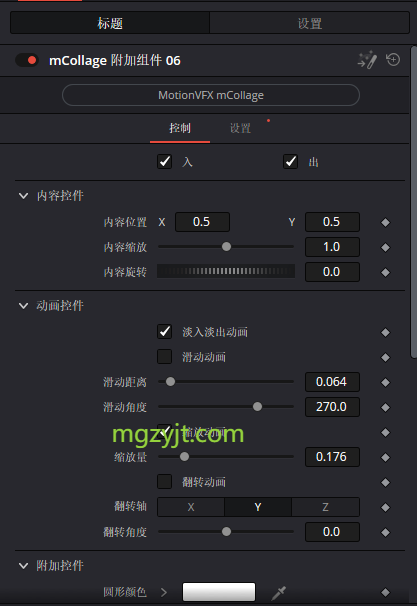Collapse the 内容控件 section
417x606 pixels.
[24, 196]
